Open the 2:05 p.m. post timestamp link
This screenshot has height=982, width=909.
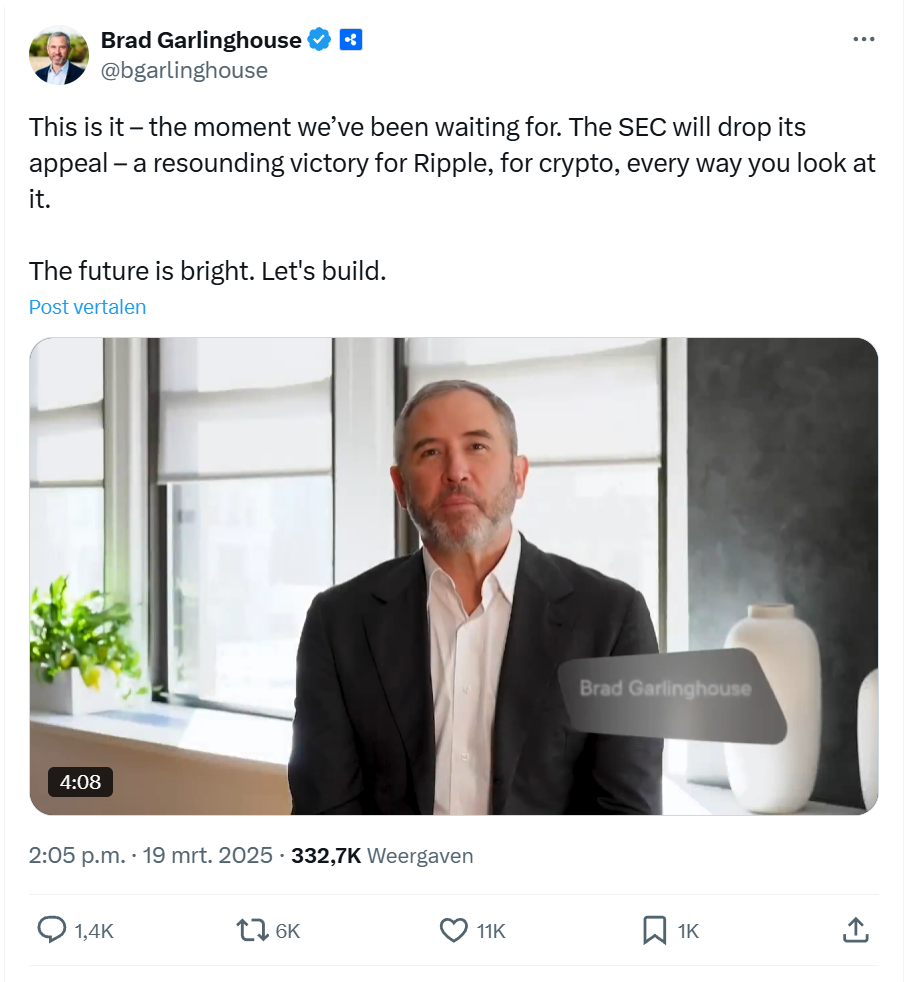coord(78,856)
